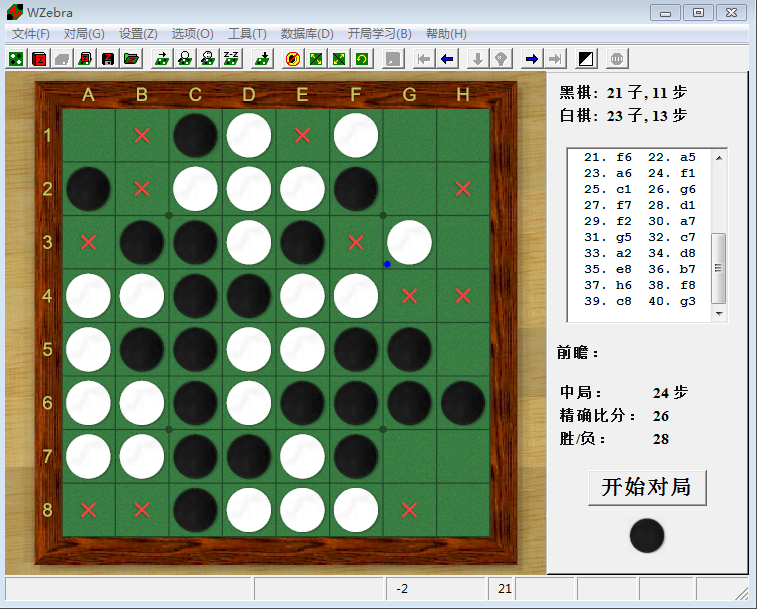Click the yellow book with Z icon
Image resolution: width=757 pixels, height=609 pixels.
point(85,59)
